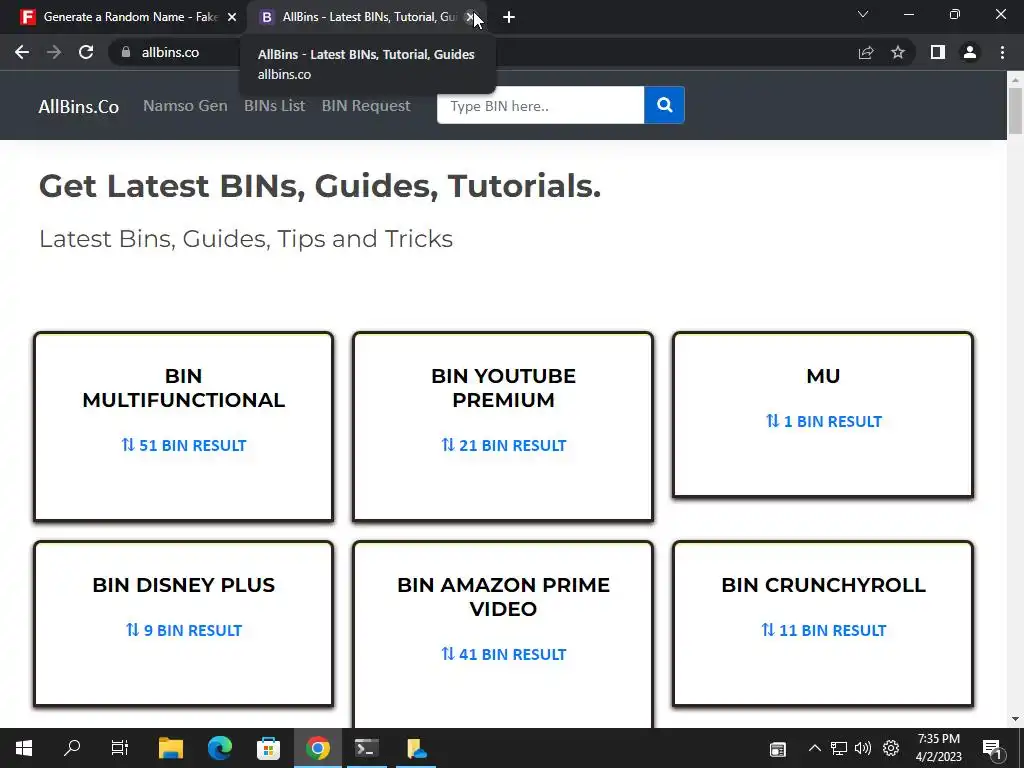Reload the allbins.co page
1024x768 pixels.
tap(86, 52)
